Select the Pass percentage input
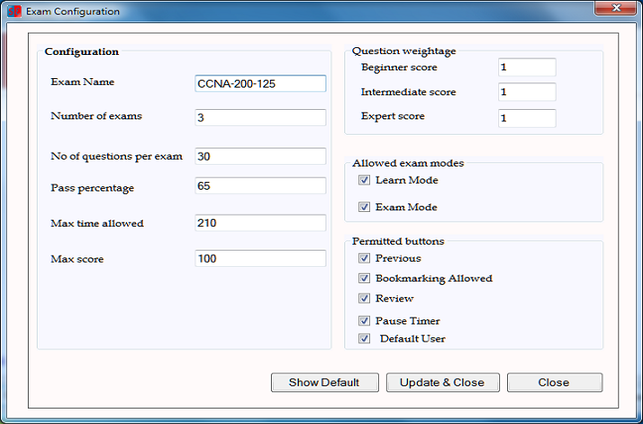 [260, 186]
